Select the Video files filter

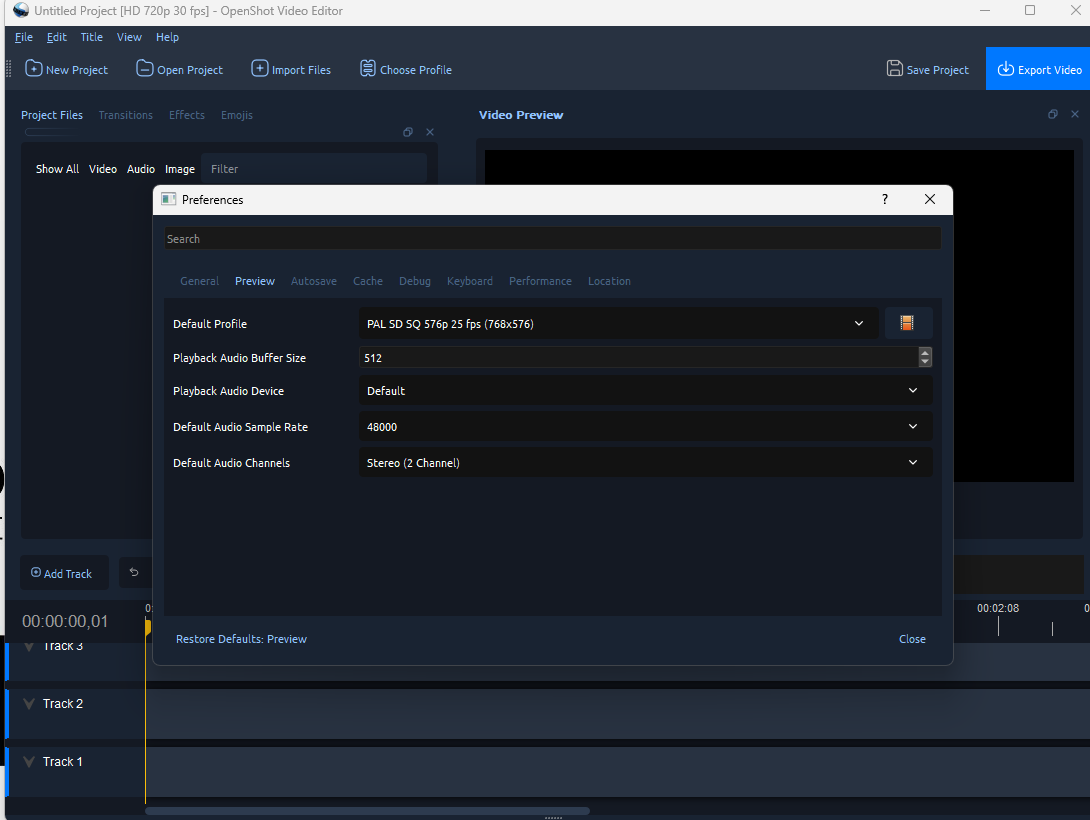point(103,169)
